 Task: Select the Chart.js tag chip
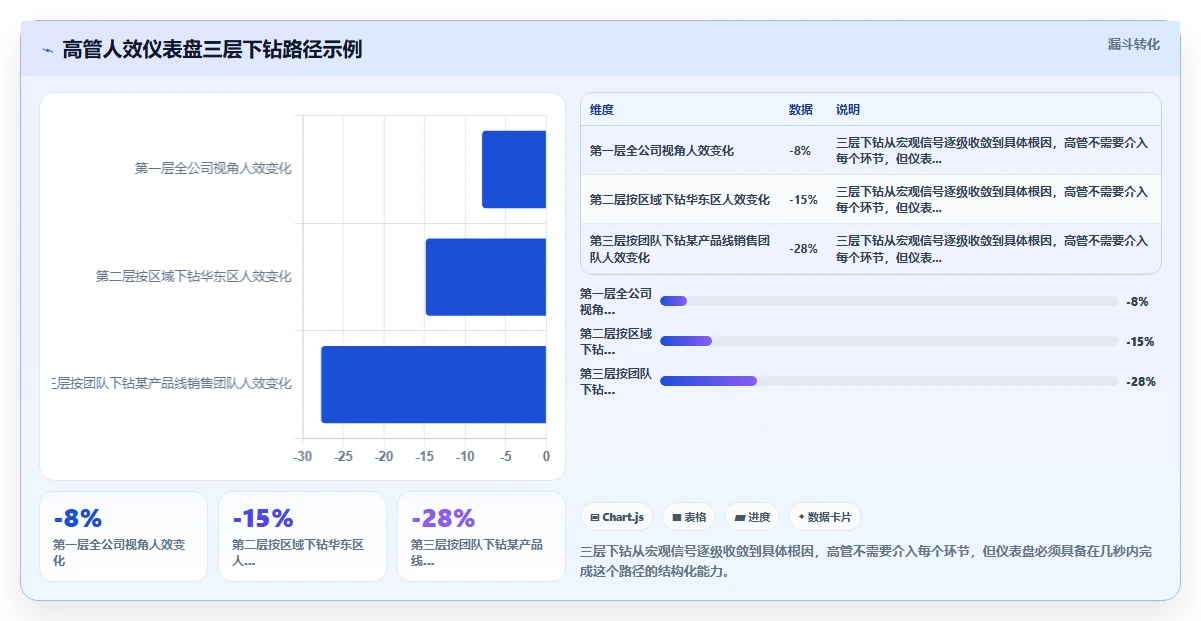[x=617, y=517]
